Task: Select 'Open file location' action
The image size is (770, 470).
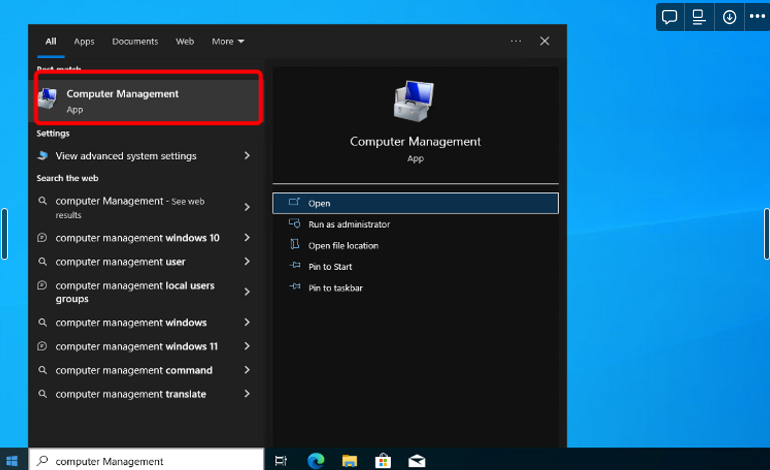Action: (343, 245)
